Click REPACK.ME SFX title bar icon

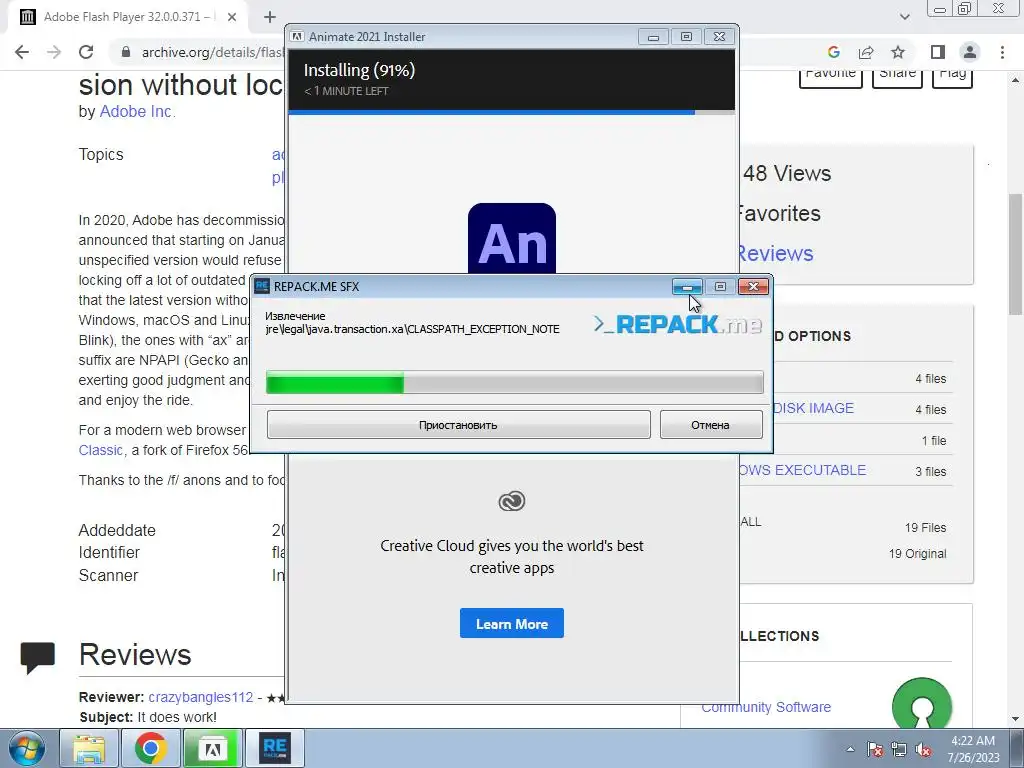[x=262, y=287]
